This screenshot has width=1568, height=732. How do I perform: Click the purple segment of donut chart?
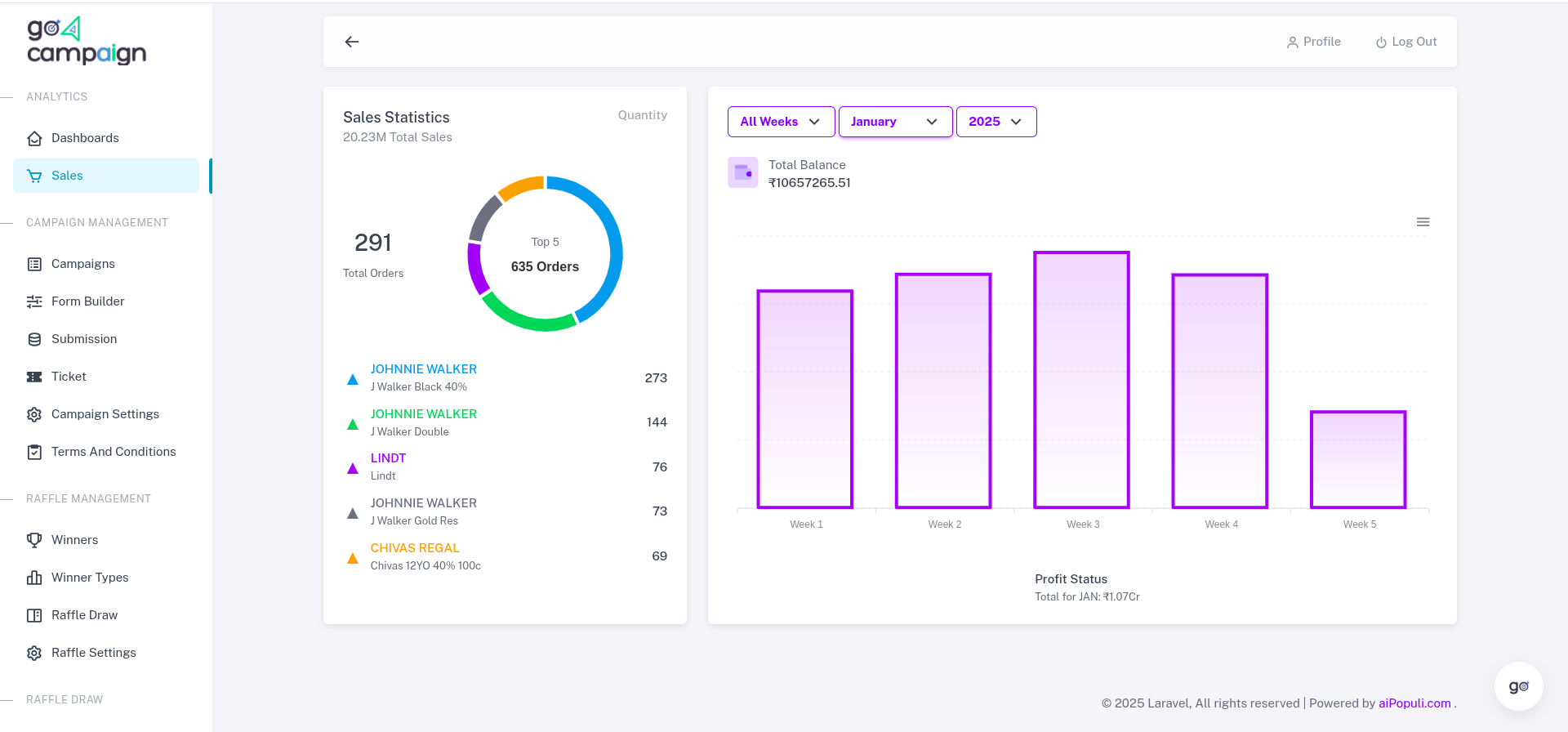click(476, 269)
